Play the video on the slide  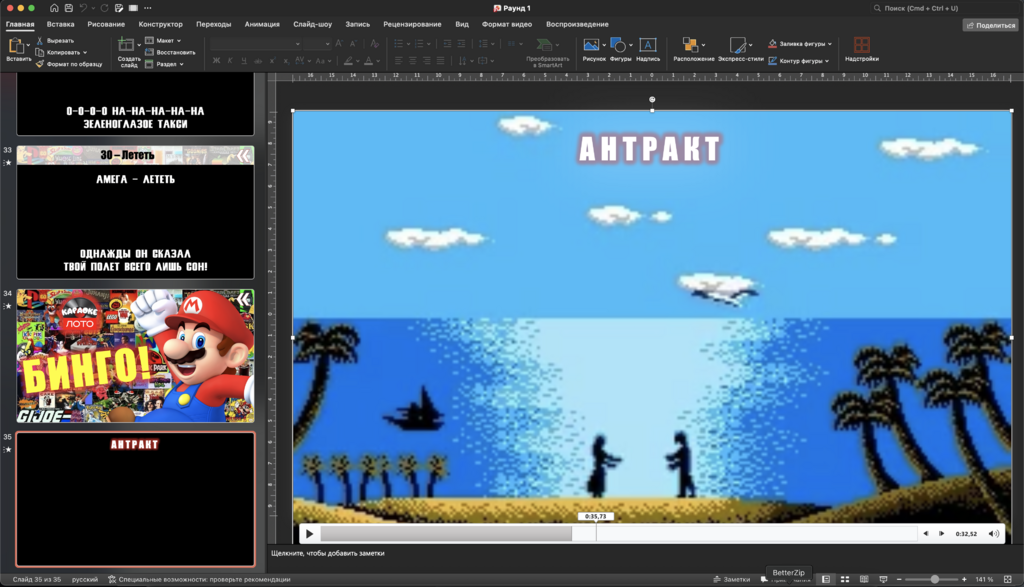pos(310,533)
